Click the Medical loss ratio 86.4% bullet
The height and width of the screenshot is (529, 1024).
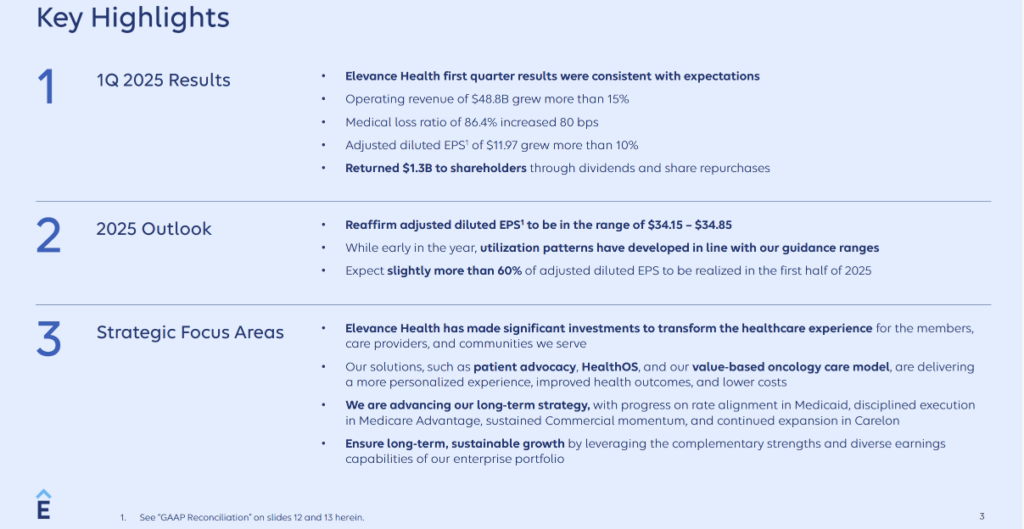[x=472, y=122]
